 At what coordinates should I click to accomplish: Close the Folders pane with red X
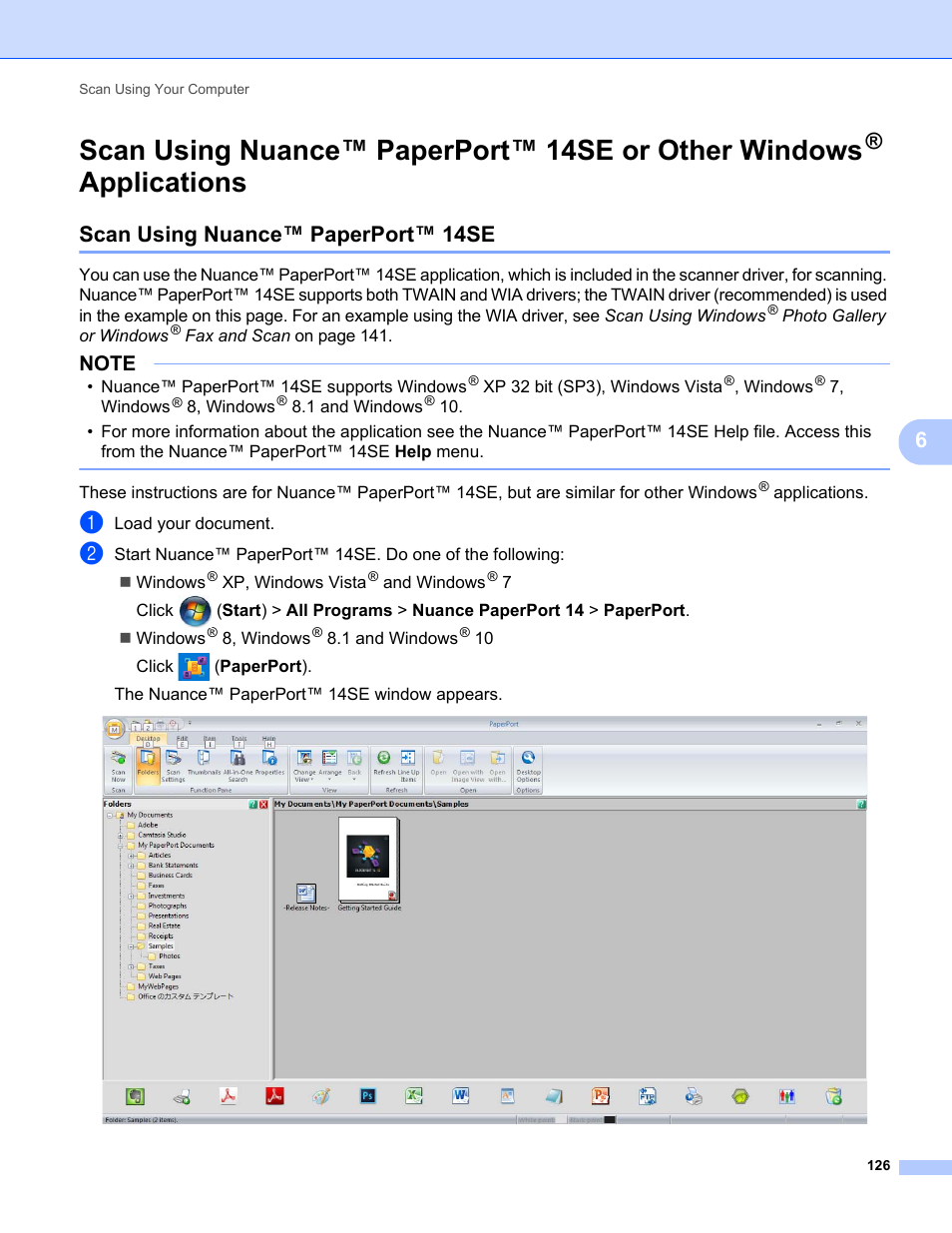pos(263,805)
